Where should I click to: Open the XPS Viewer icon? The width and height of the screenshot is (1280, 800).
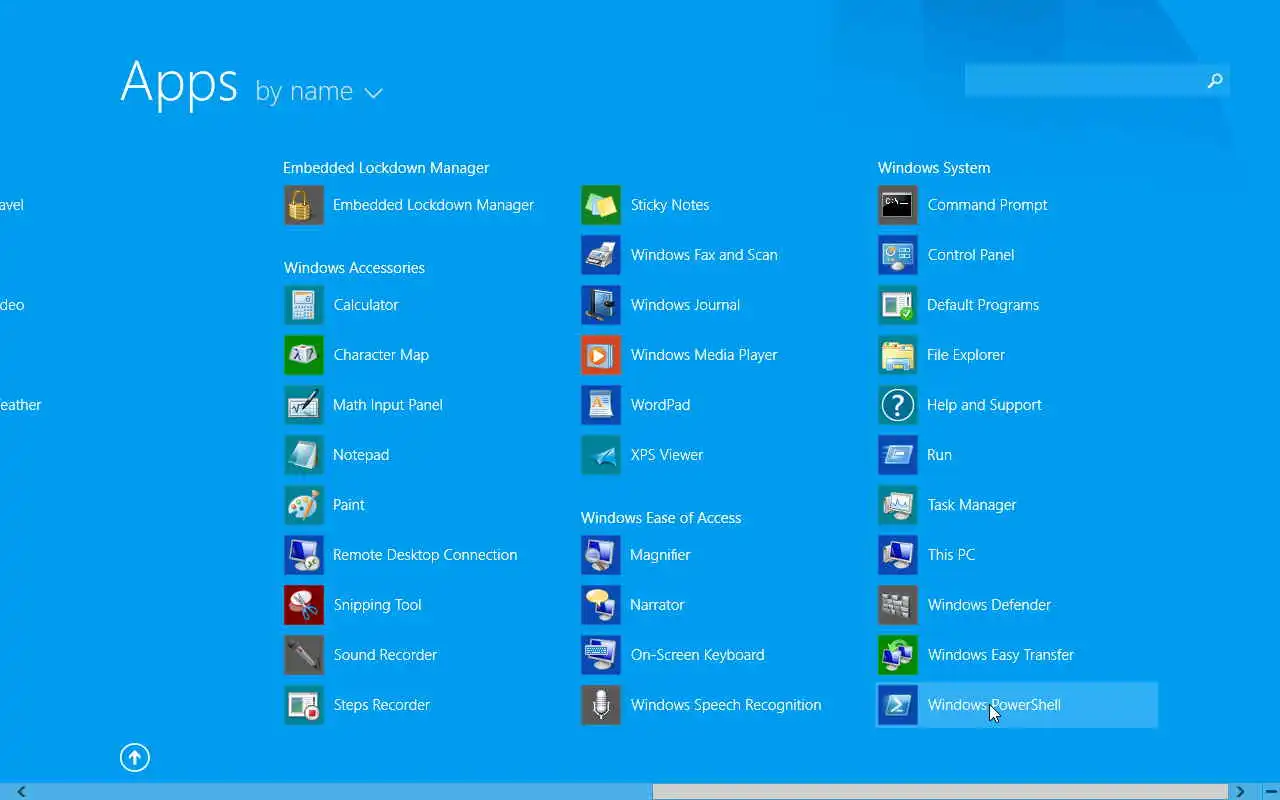[x=601, y=455]
